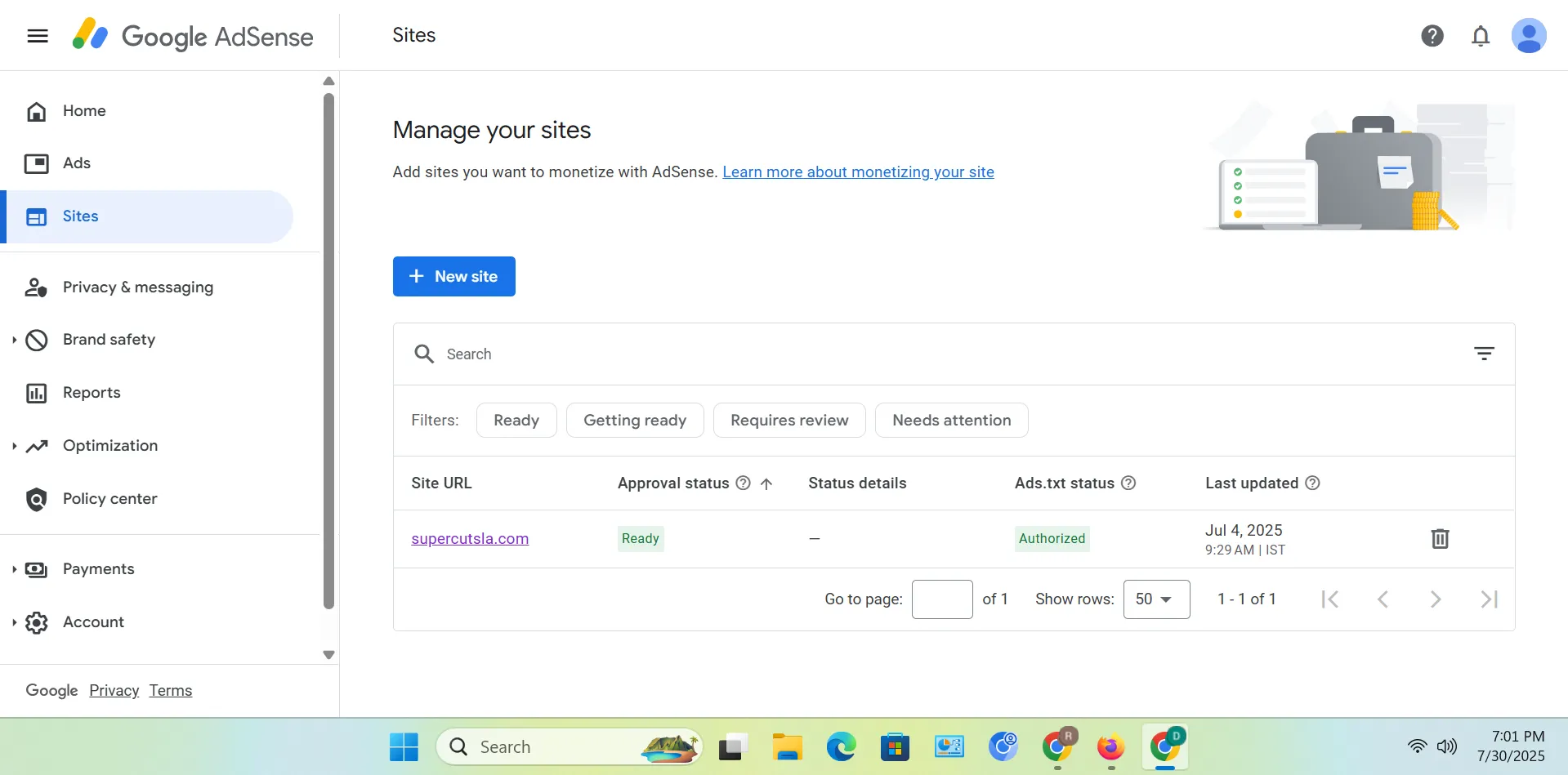Expand the Optimization menu arrow
Image resolution: width=1568 pixels, height=775 pixels.
pyautogui.click(x=14, y=446)
